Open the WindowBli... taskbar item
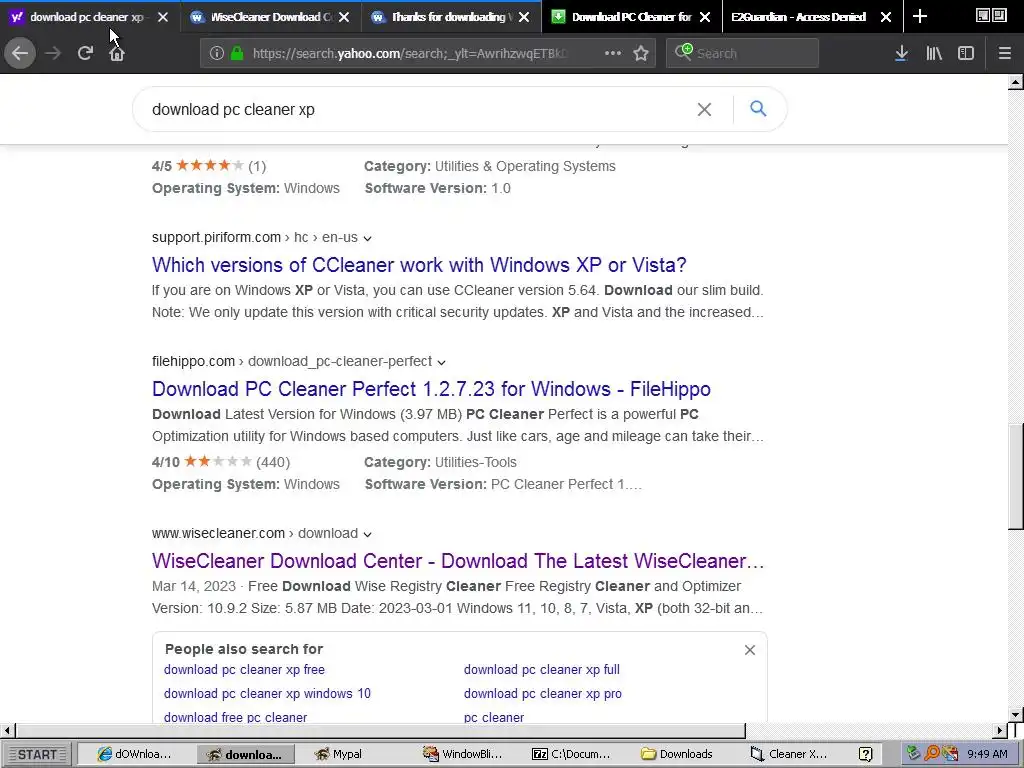 coord(462,754)
